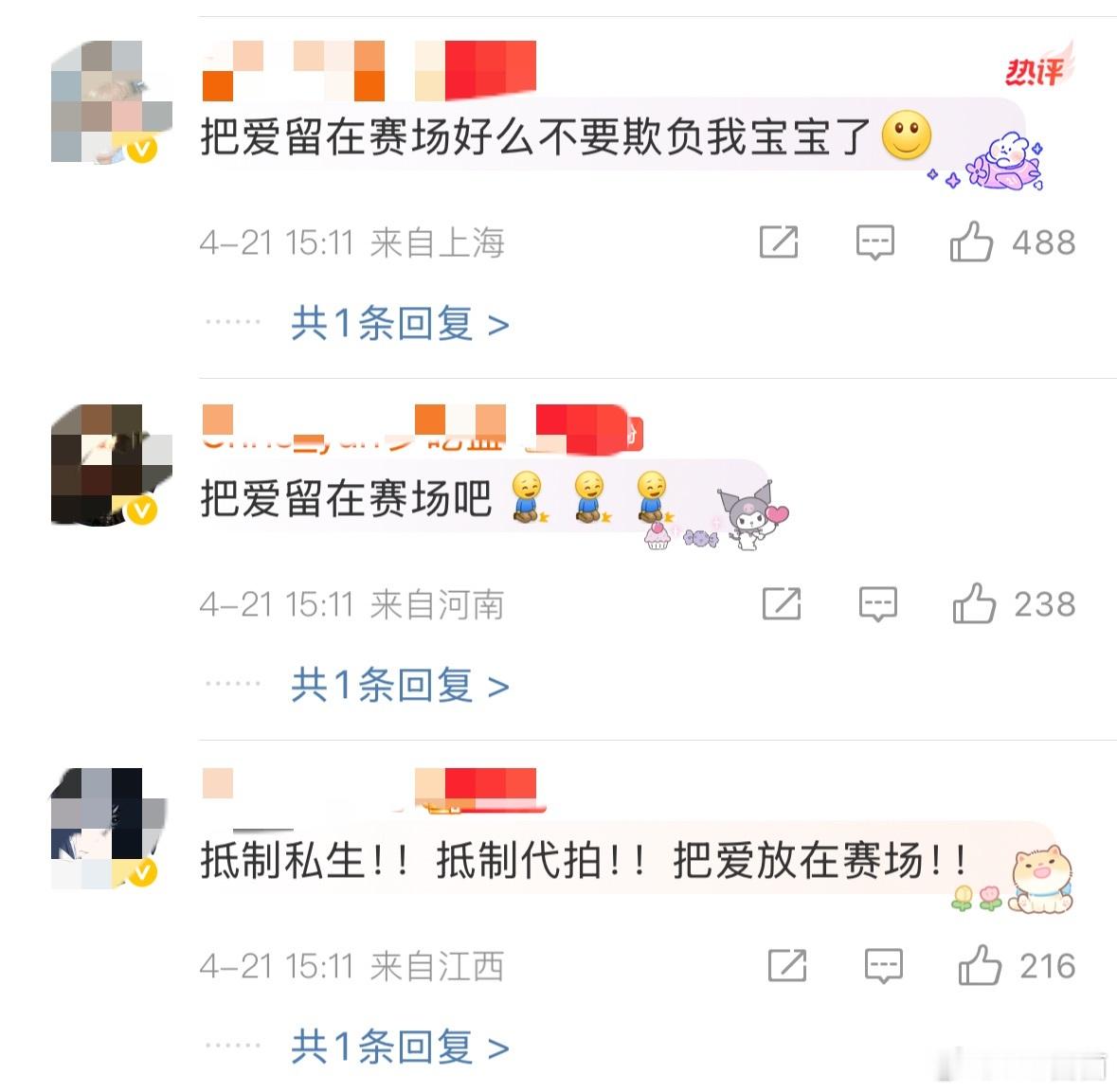Open the third commenter's avatar
Screen dimensions: 1117x1092
pos(111,828)
